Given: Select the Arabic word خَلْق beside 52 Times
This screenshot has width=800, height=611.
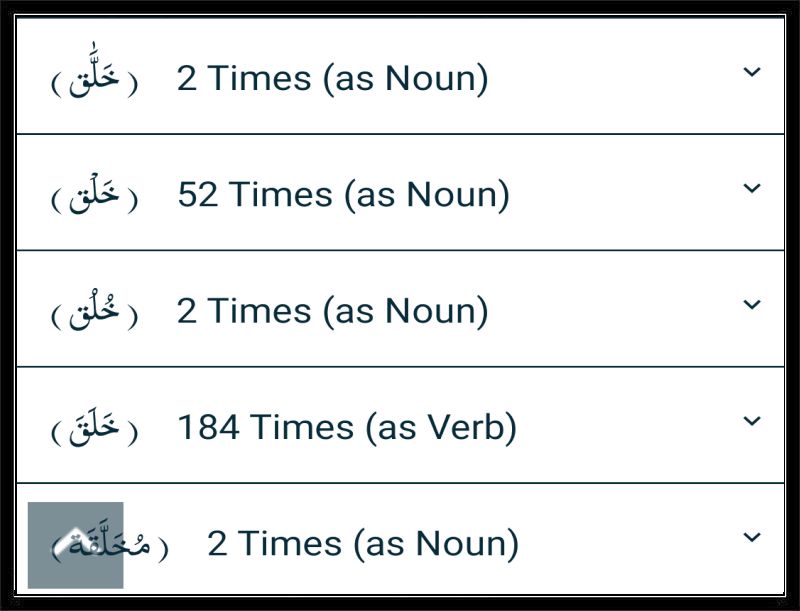Looking at the screenshot, I should click(94, 193).
